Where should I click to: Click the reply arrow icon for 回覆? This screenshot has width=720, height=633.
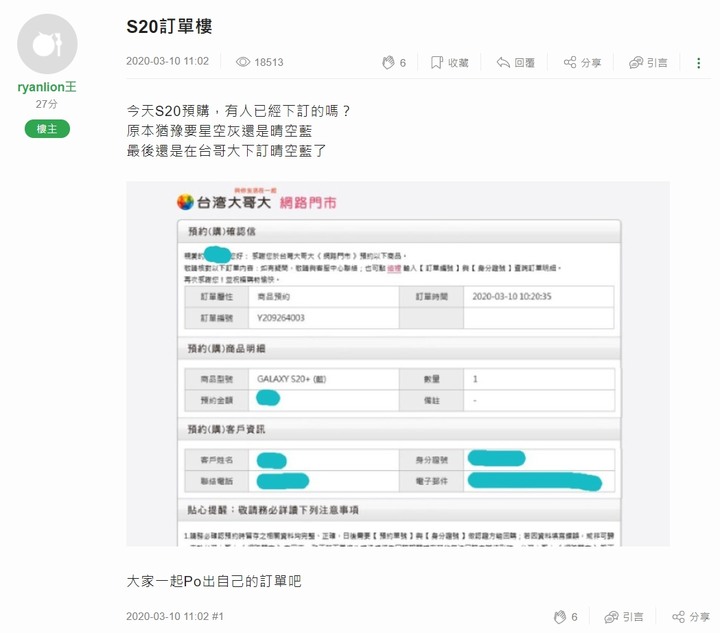(x=503, y=62)
